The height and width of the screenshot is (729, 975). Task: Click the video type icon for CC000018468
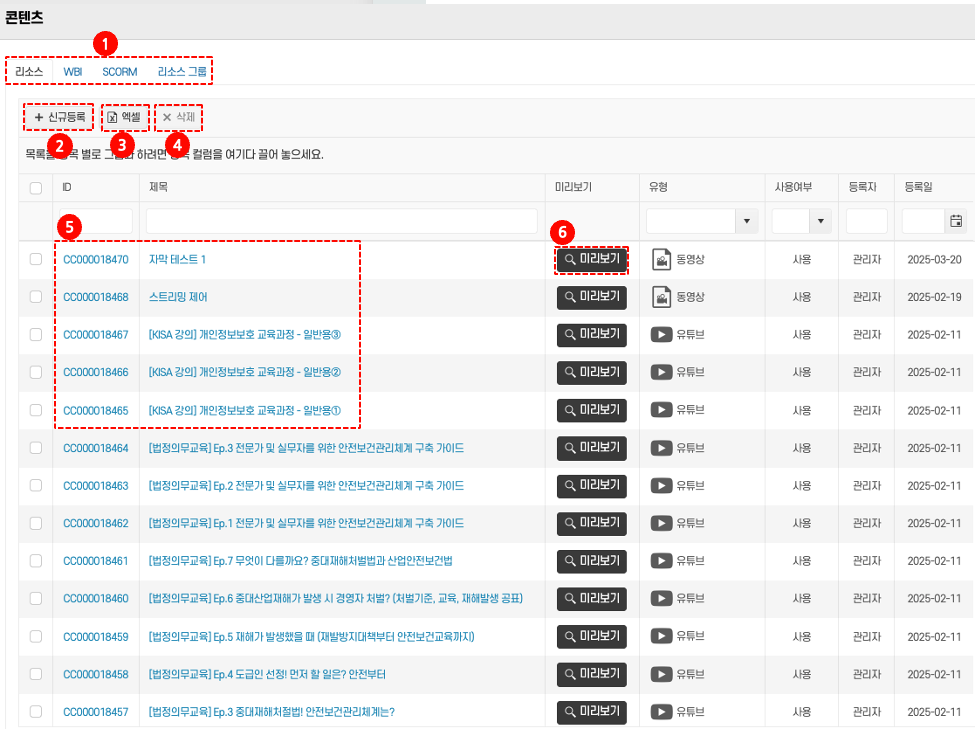[x=661, y=297]
